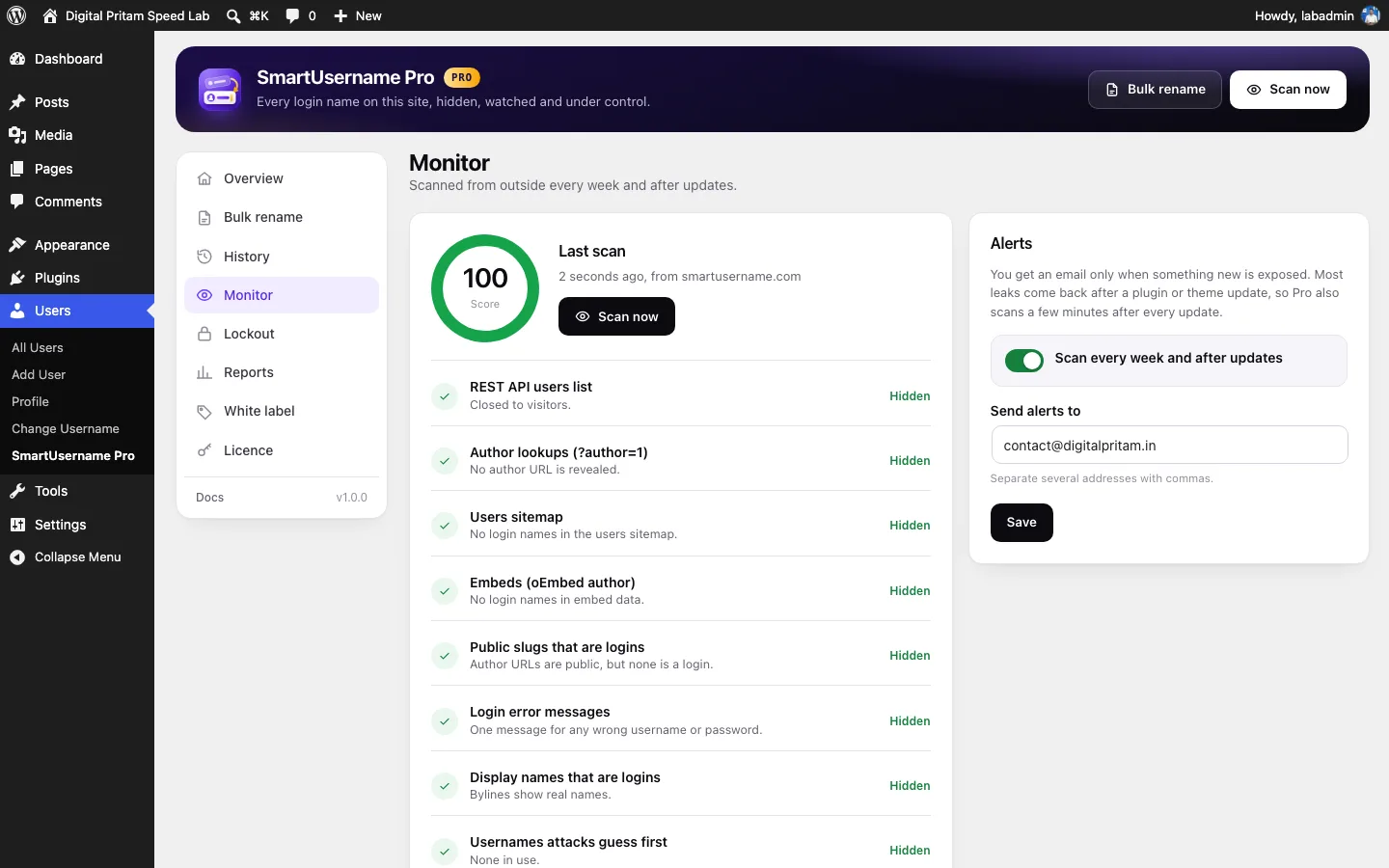Click the labadmin avatar icon
Viewport: 1389px width, 868px height.
tap(1370, 15)
